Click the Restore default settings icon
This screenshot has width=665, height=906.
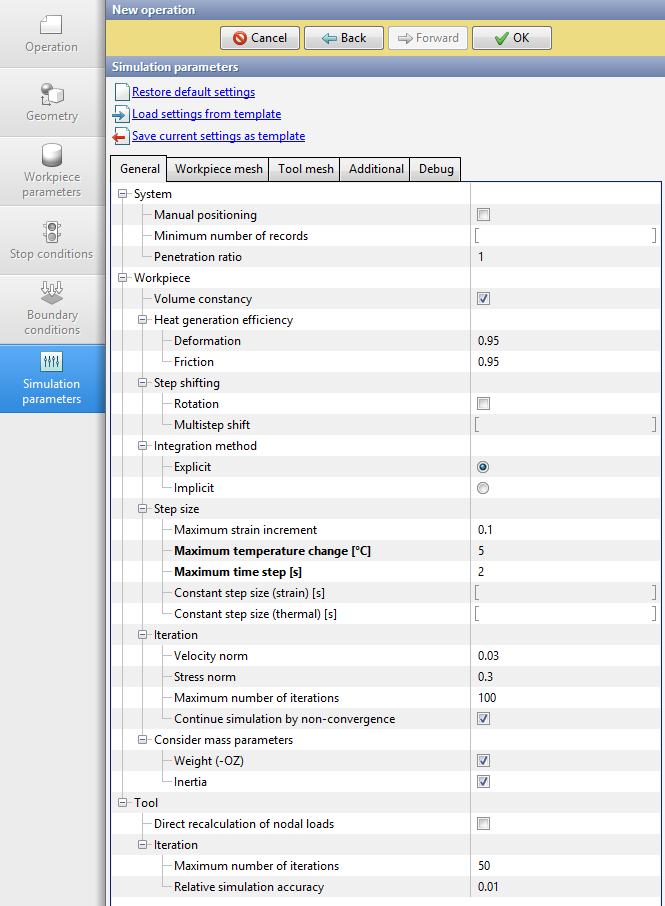click(x=121, y=92)
